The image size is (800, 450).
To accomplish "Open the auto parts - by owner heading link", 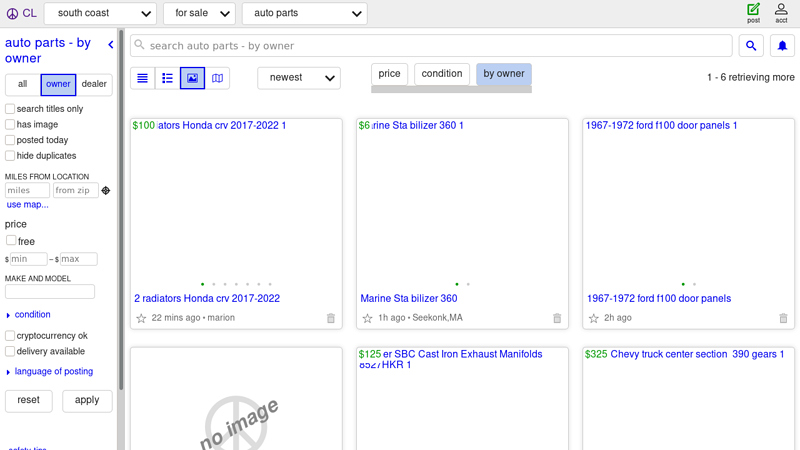I will pyautogui.click(x=48, y=51).
